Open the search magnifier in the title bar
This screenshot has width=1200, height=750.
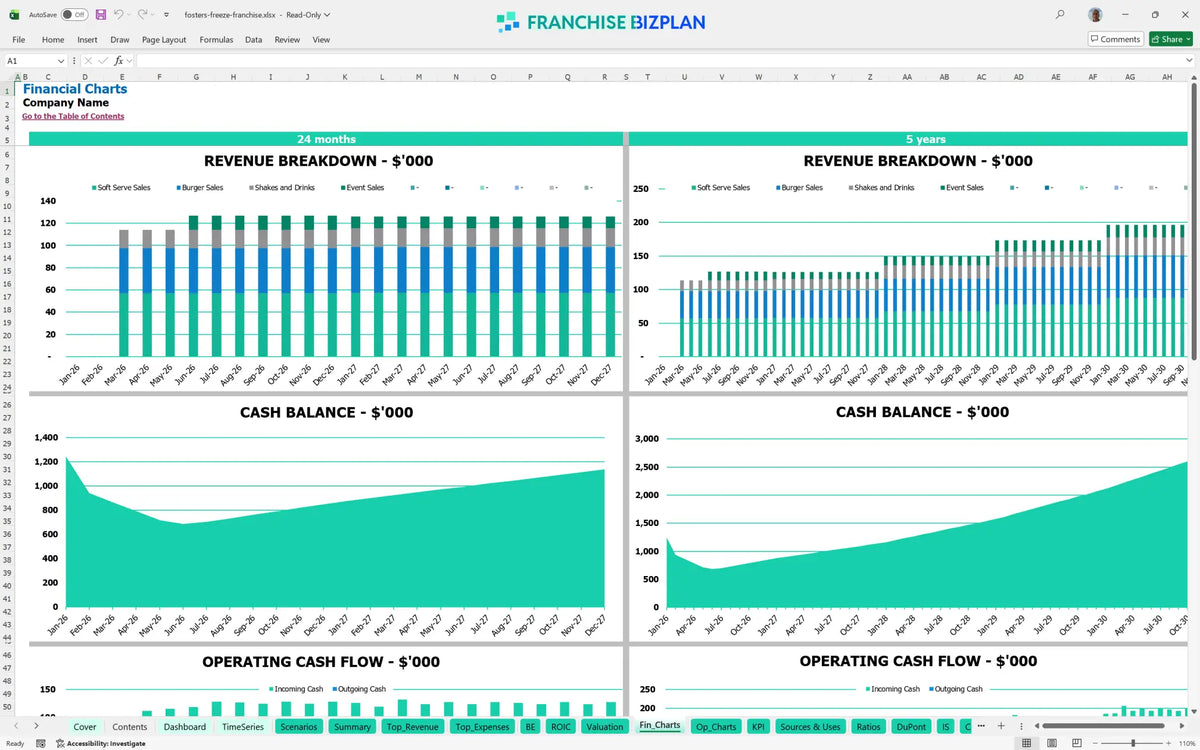pos(1060,15)
